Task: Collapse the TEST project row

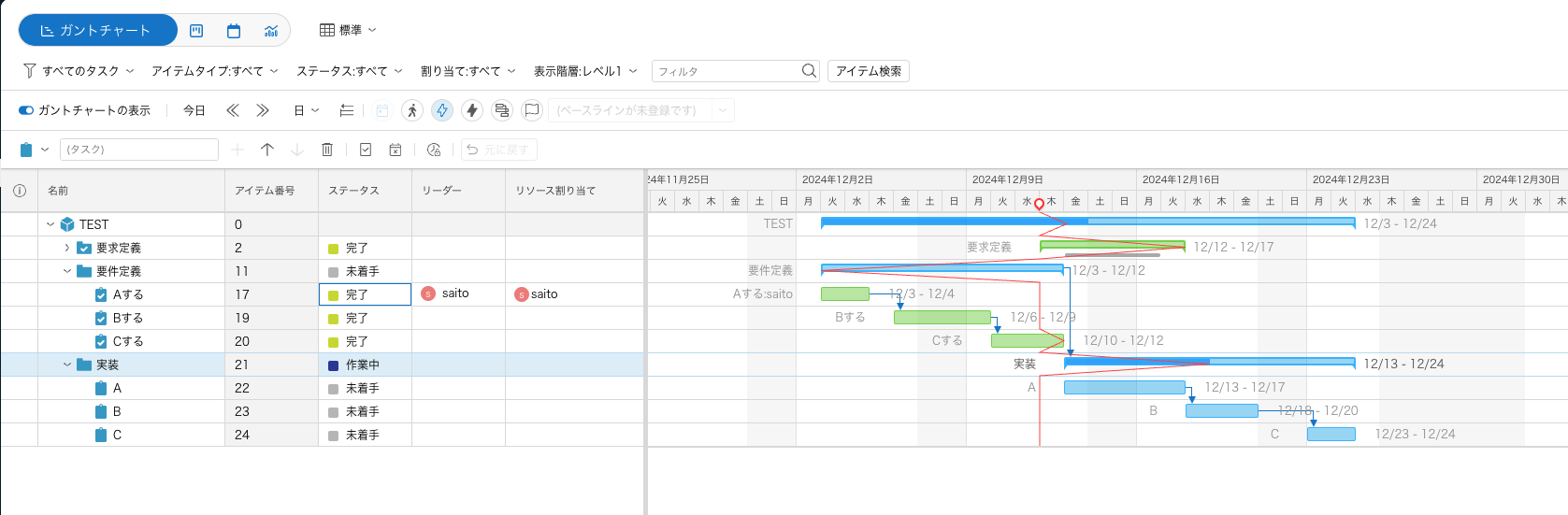Action: pyautogui.click(x=50, y=224)
